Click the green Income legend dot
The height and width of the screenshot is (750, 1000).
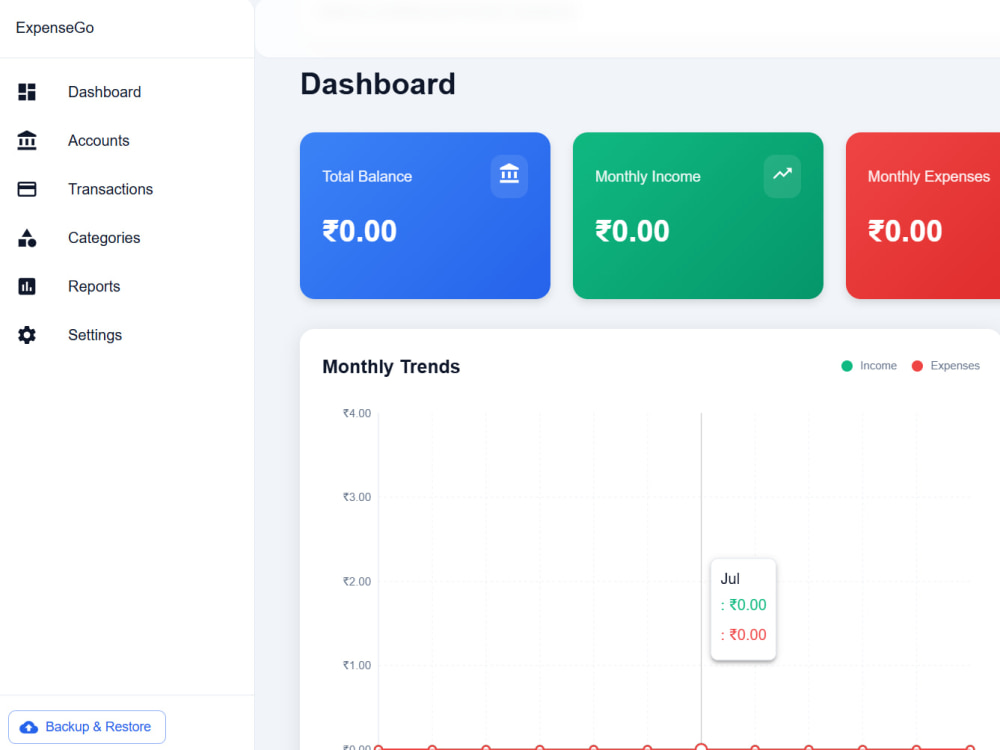847,365
